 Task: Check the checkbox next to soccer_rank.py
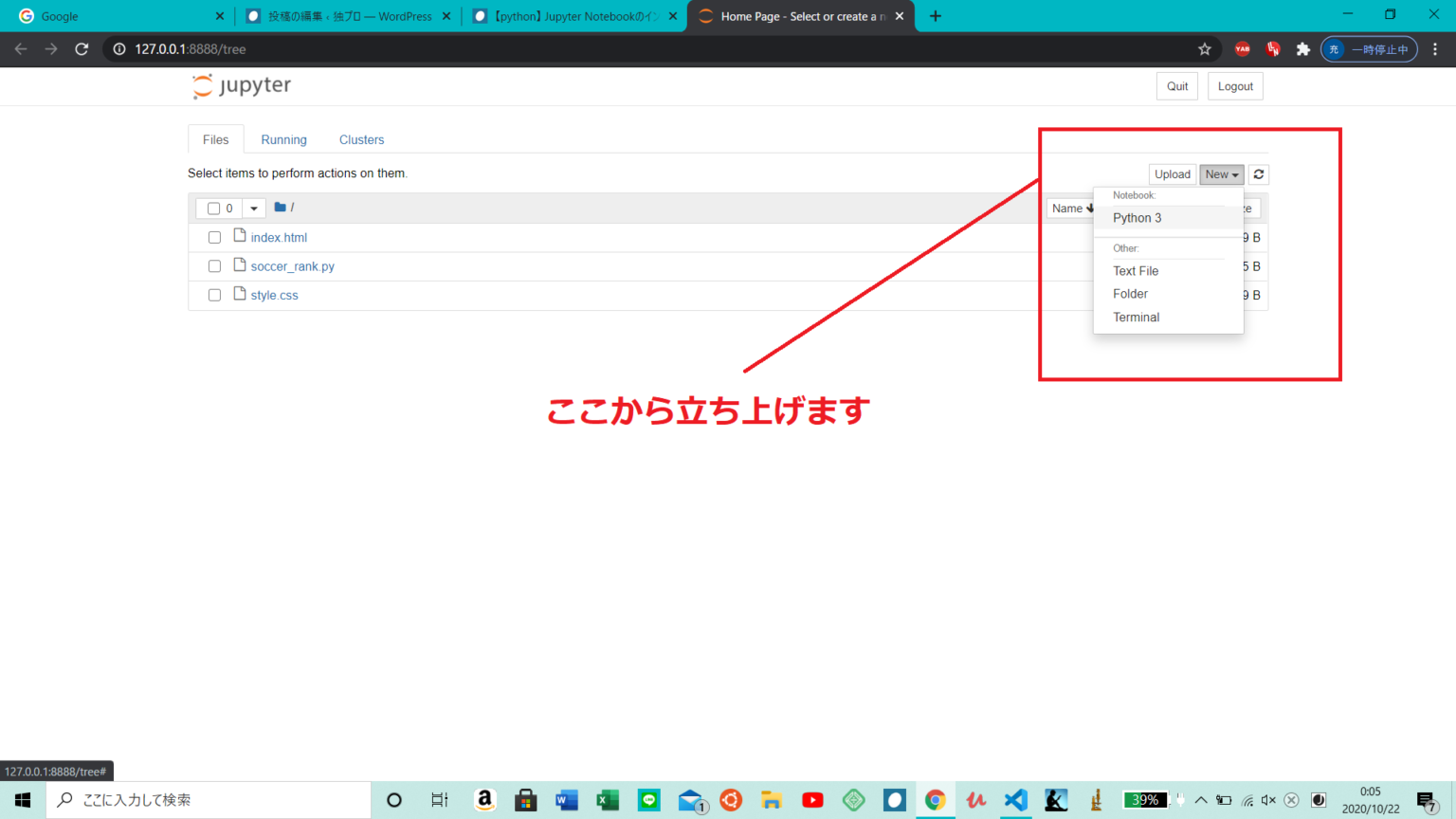214,265
